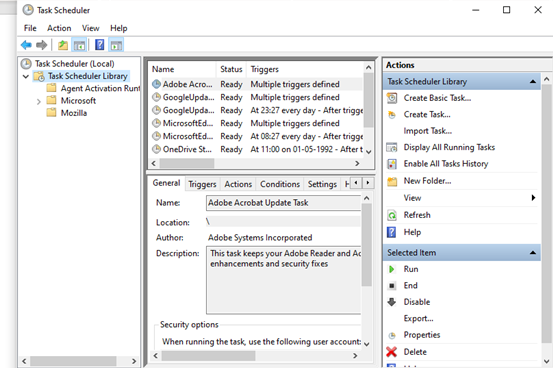
Task: Switch to the Actions tab
Action: coord(238,184)
